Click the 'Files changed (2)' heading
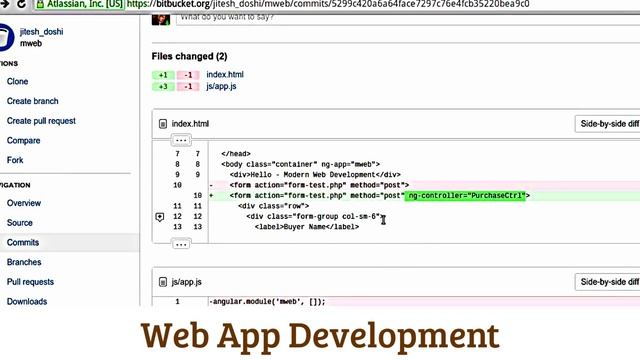 coord(189,56)
